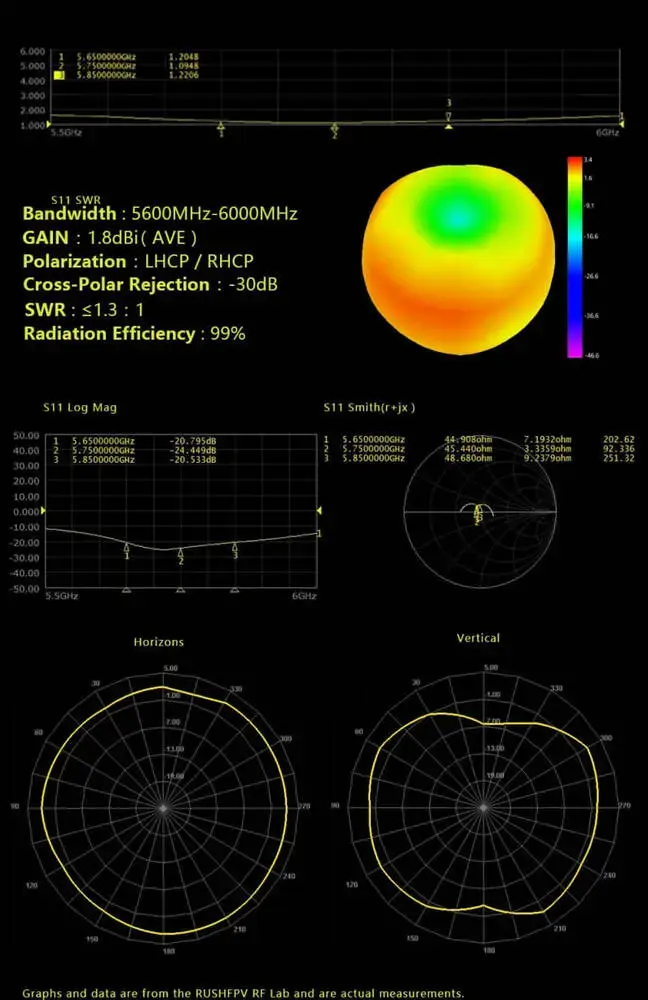648x1000 pixels.
Task: Click the 92.336 value in Smith readout
Action: 619,448
